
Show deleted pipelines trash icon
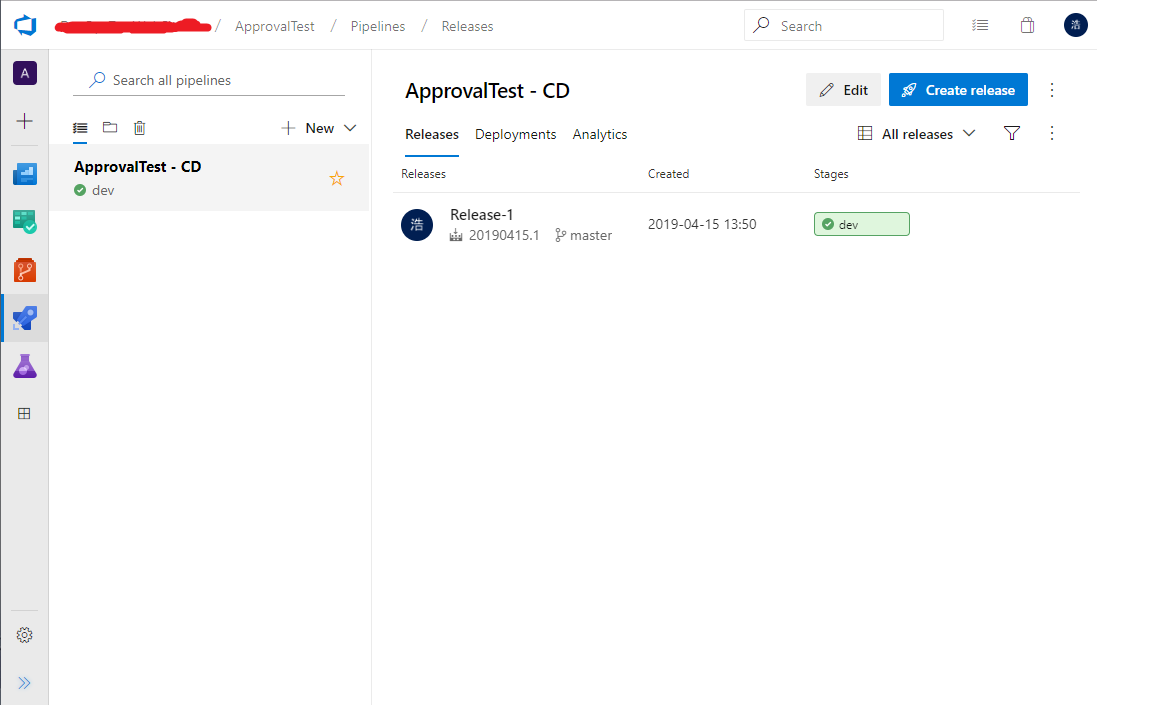point(140,128)
